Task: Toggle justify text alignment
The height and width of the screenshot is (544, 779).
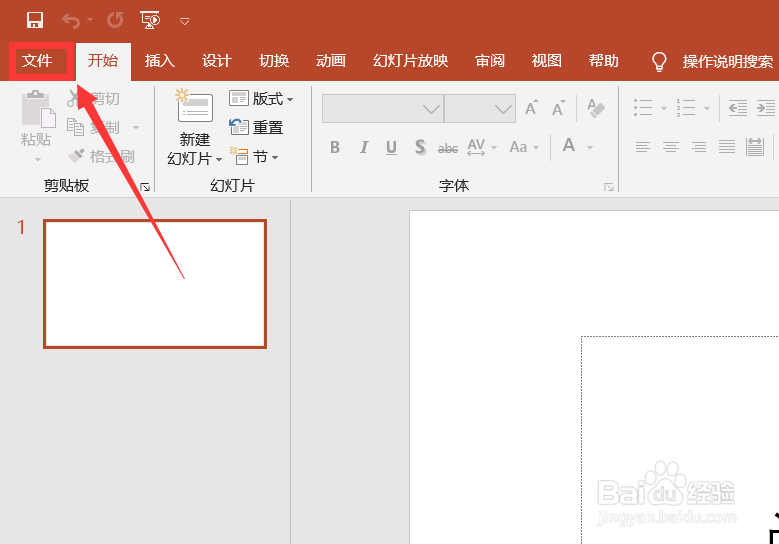Action: [727, 147]
